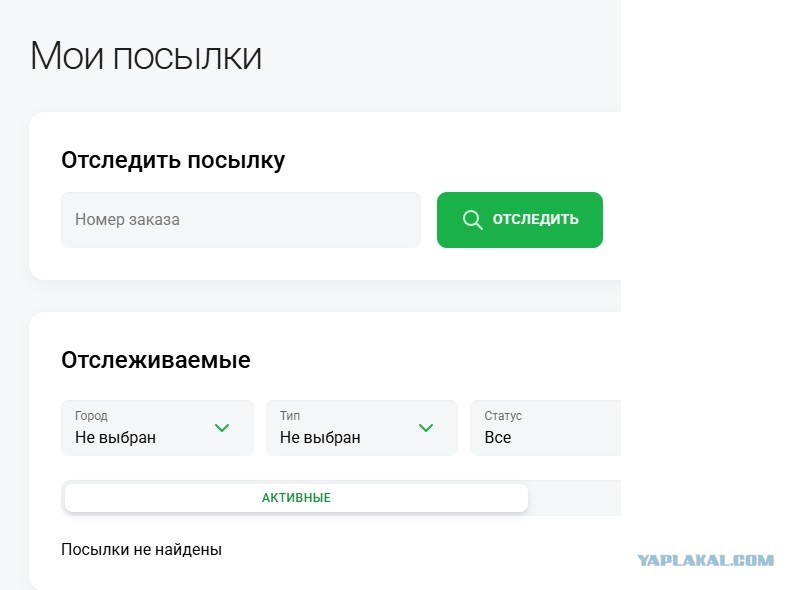
Task: Open the Статус dropdown showing Все
Action: (x=545, y=428)
